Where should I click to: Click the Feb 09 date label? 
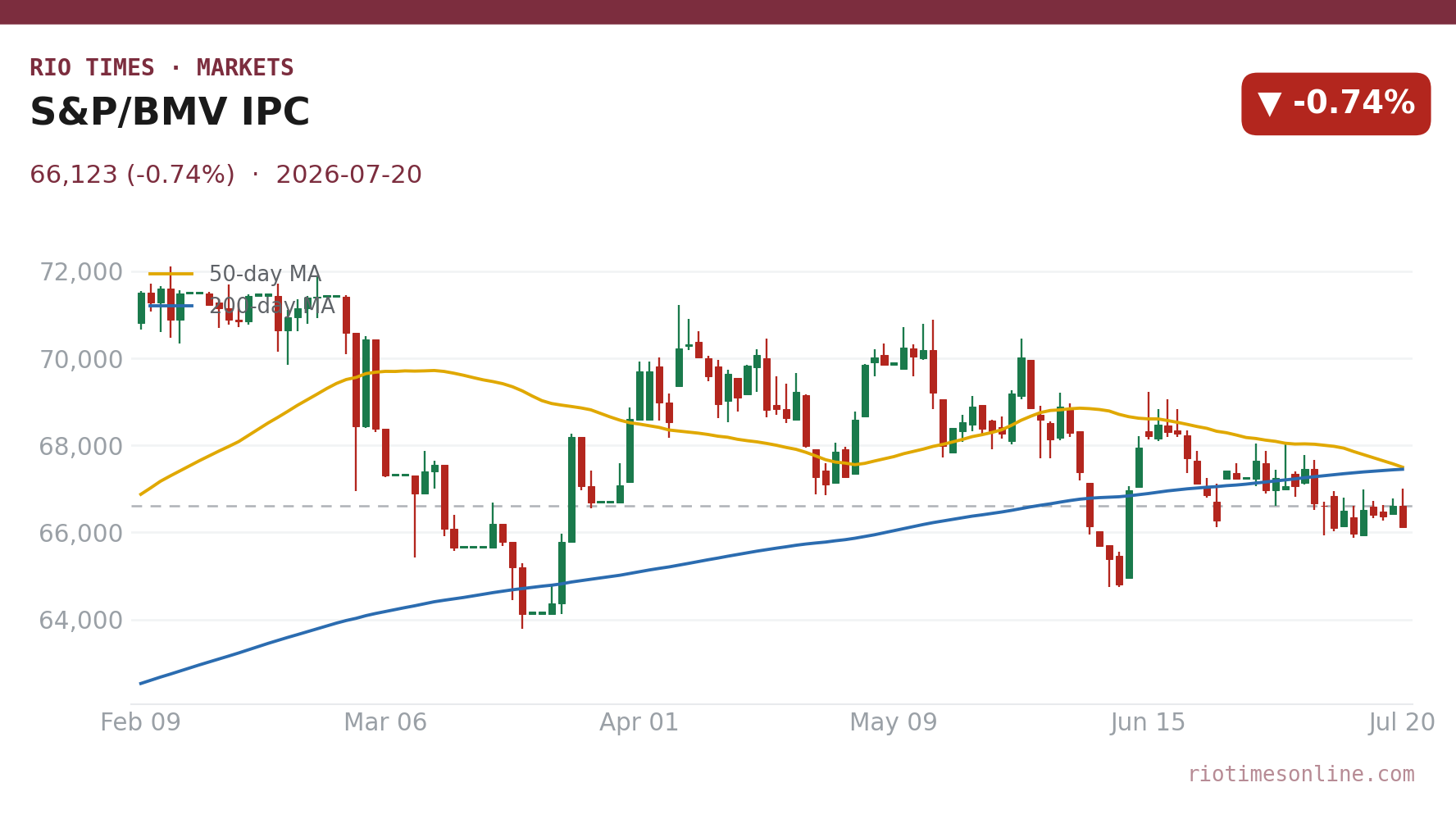tap(140, 723)
